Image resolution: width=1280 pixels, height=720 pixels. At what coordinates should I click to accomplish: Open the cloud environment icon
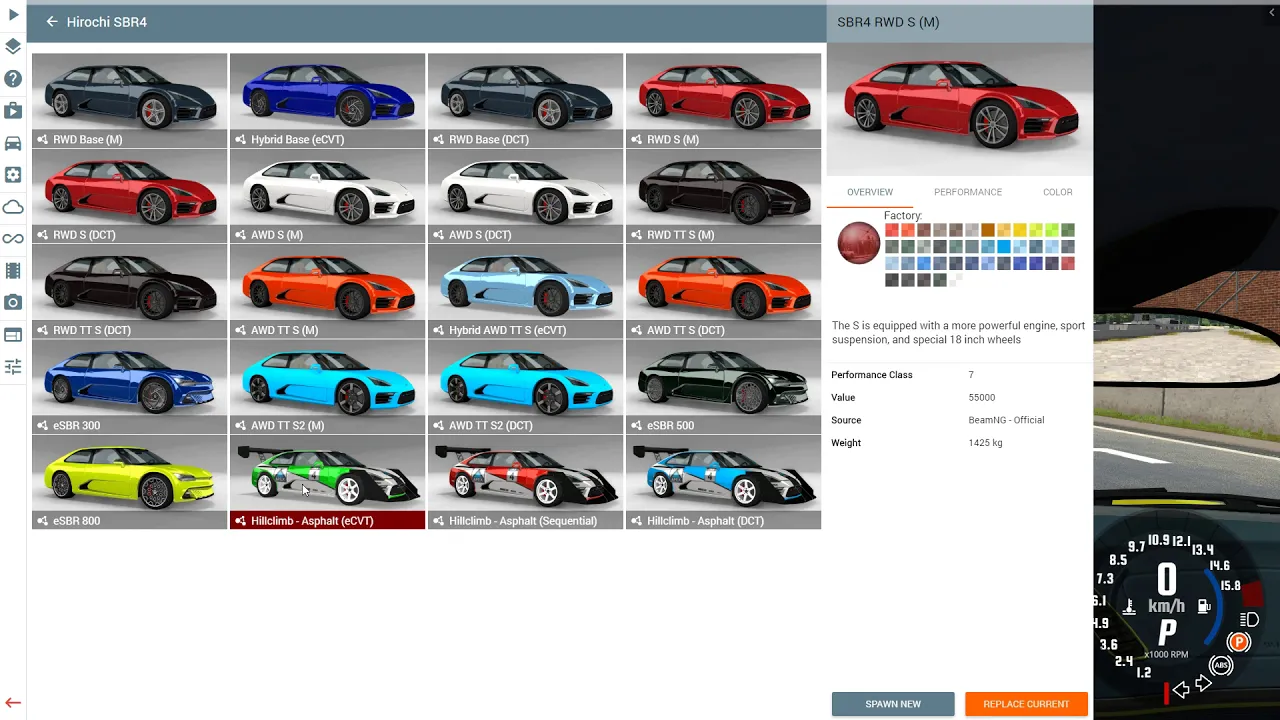(x=13, y=207)
